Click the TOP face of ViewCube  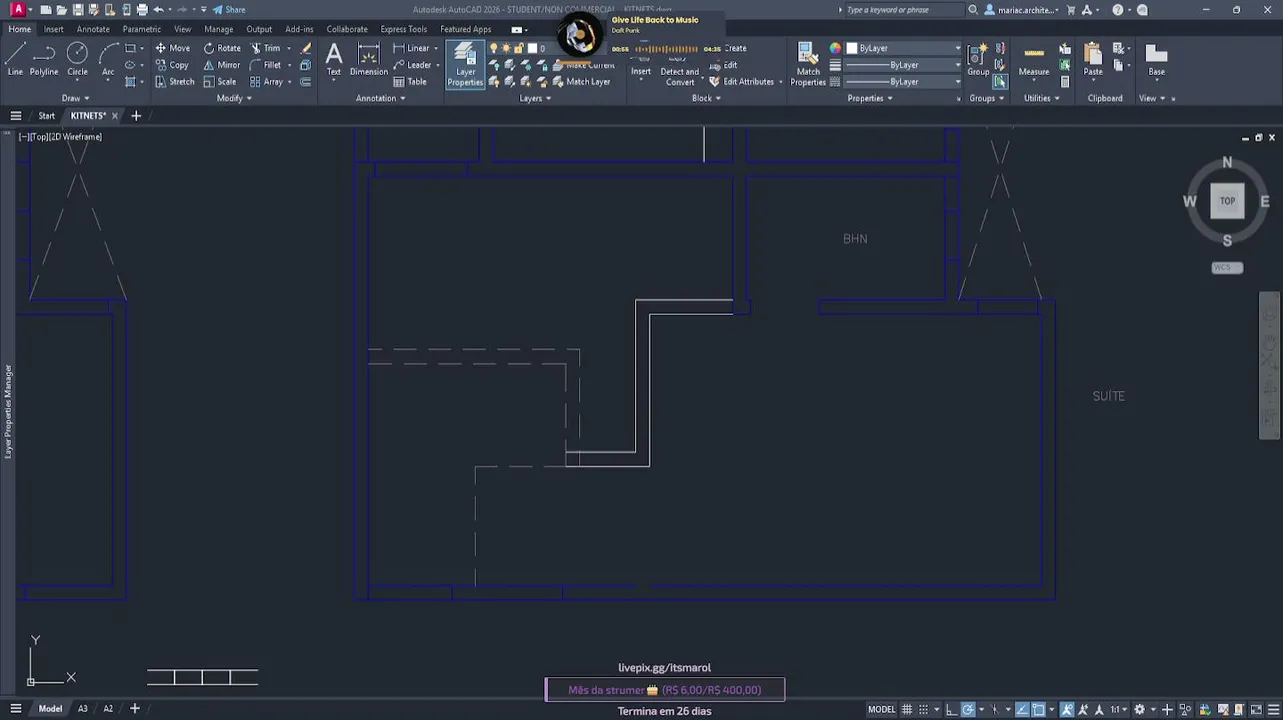pos(1227,201)
